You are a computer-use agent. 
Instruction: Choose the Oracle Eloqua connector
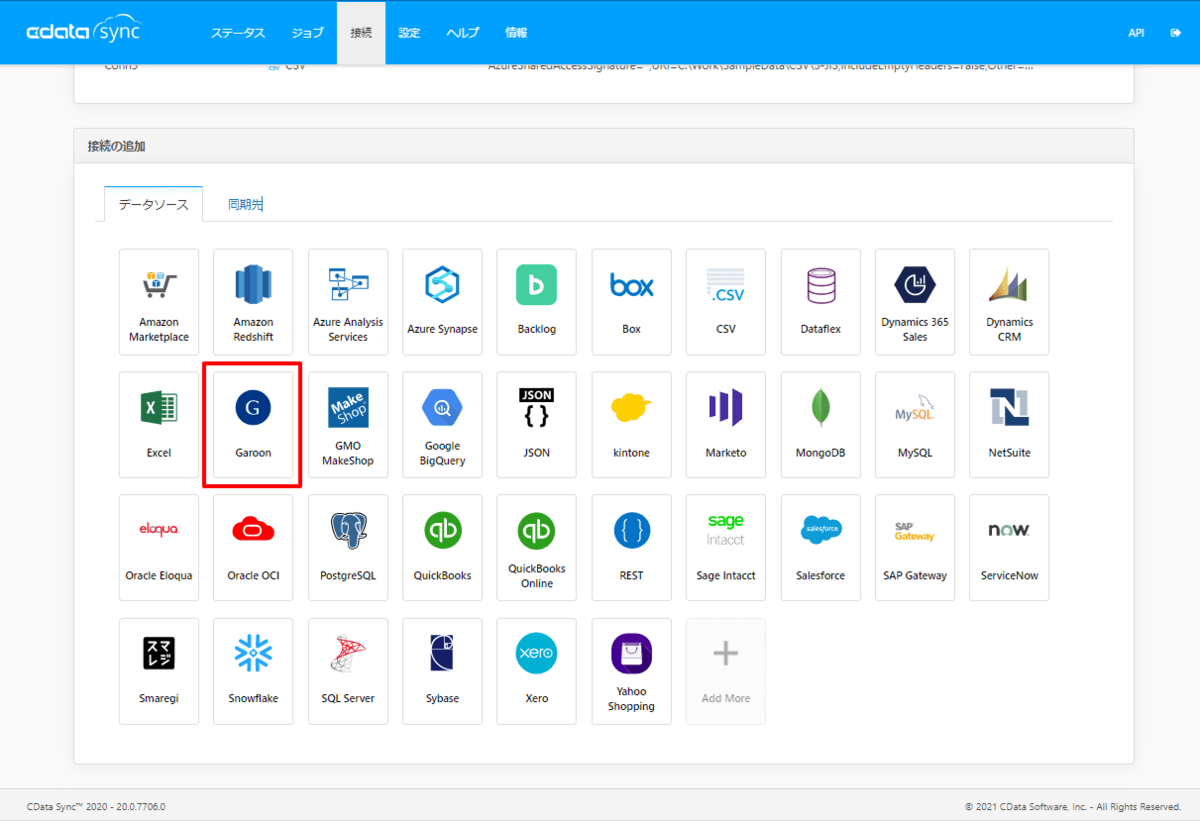[159, 548]
